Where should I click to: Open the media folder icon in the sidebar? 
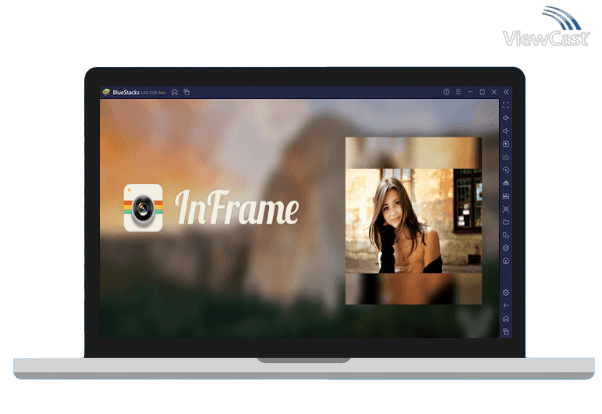coord(506,222)
